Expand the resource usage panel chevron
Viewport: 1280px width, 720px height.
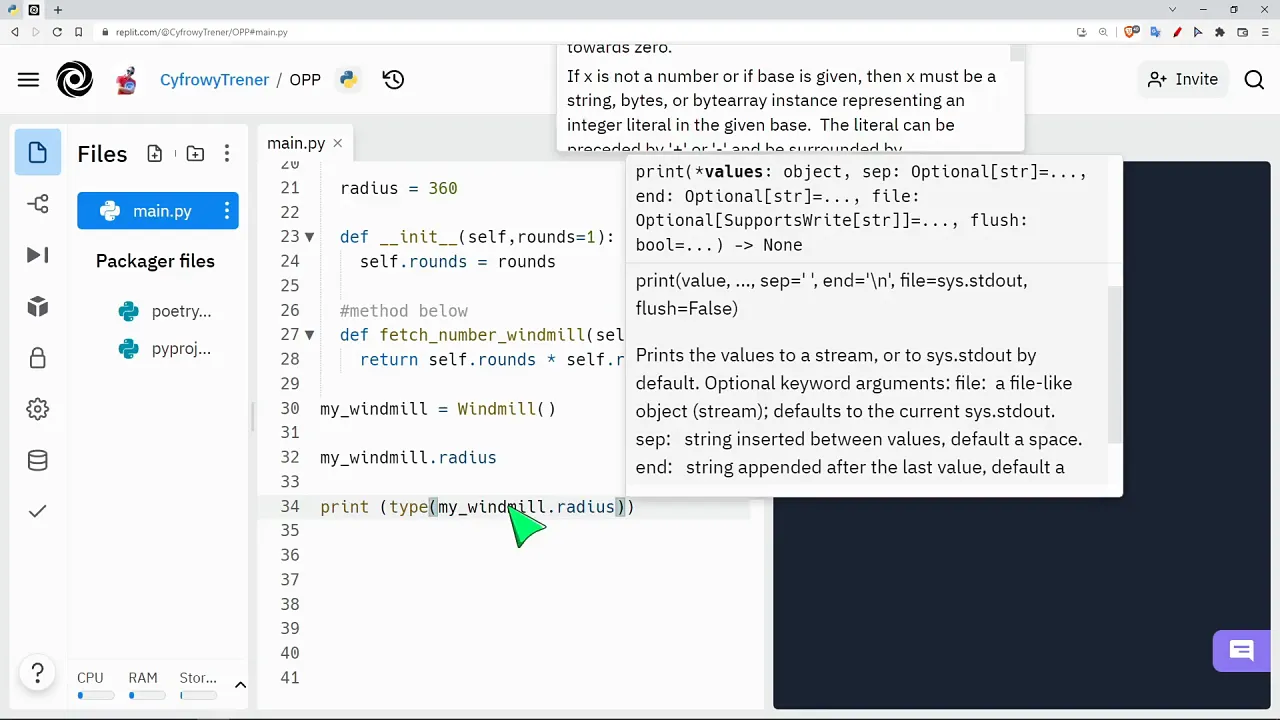pos(240,685)
